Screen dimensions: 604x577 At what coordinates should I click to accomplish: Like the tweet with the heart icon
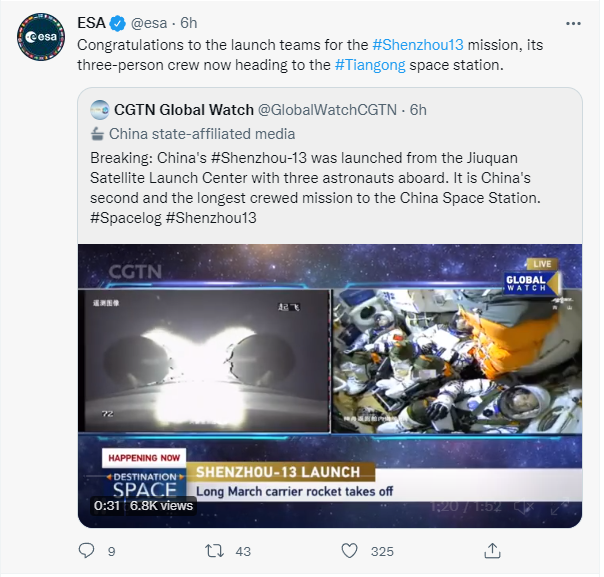(x=350, y=550)
